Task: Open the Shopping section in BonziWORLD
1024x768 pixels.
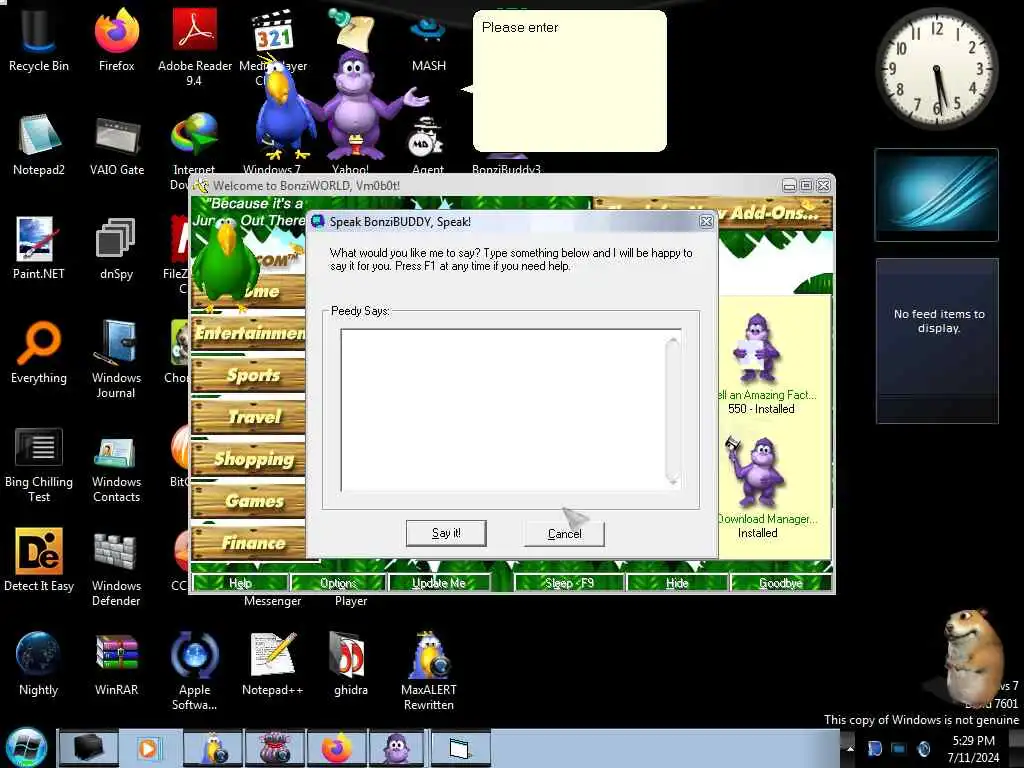Action: [x=249, y=459]
